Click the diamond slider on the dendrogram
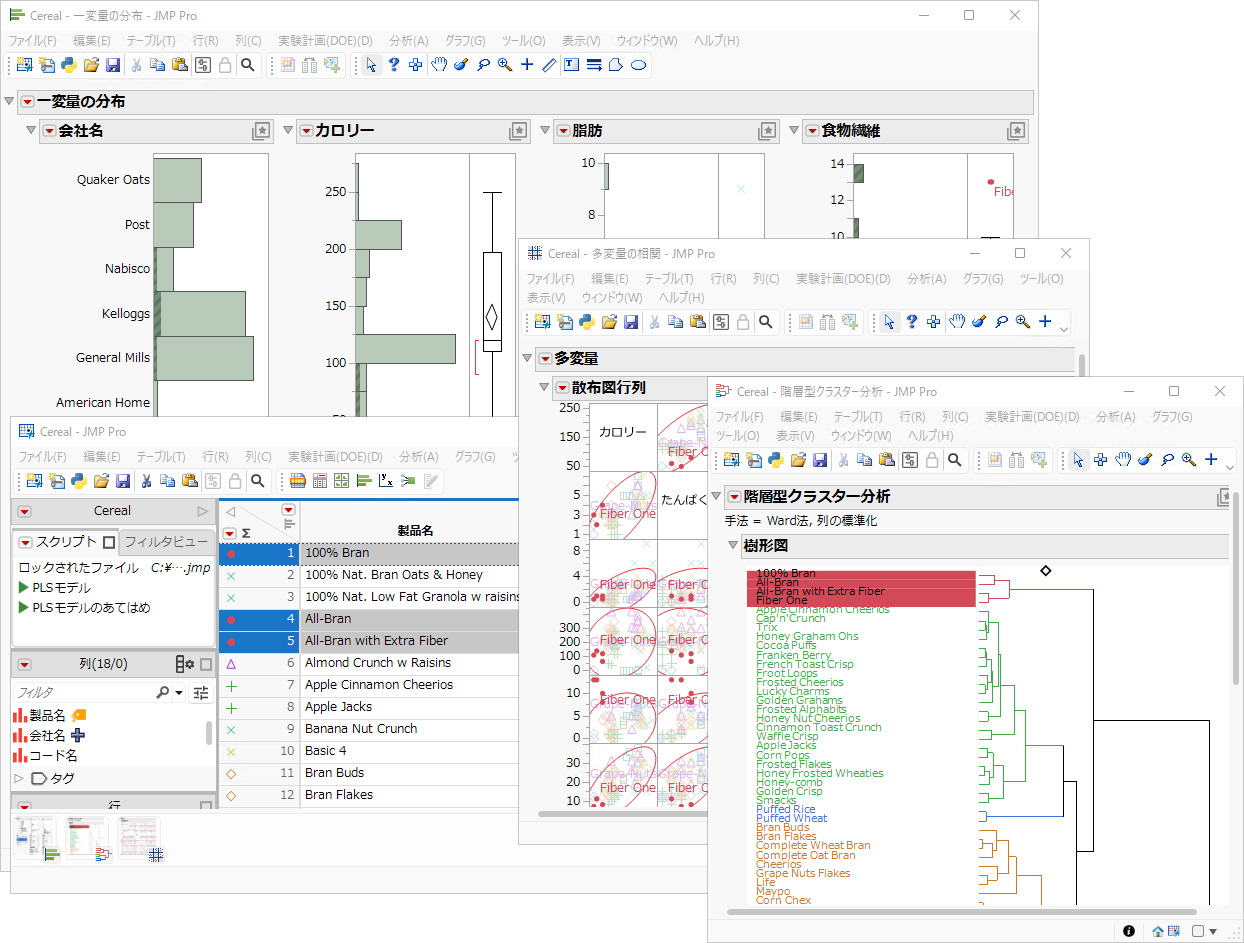1244x943 pixels. pyautogui.click(x=1045, y=570)
